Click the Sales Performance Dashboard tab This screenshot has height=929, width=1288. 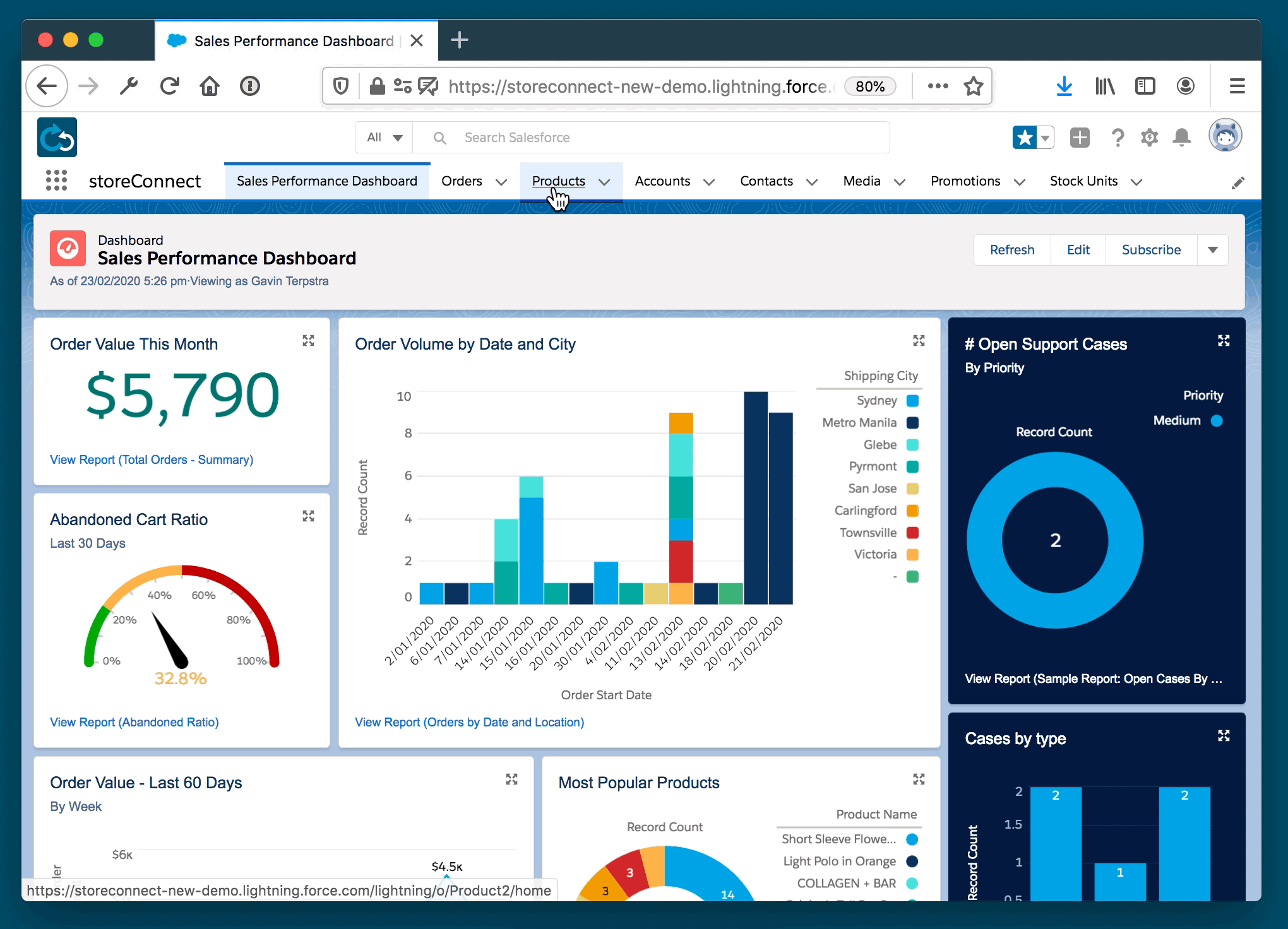pos(326,181)
